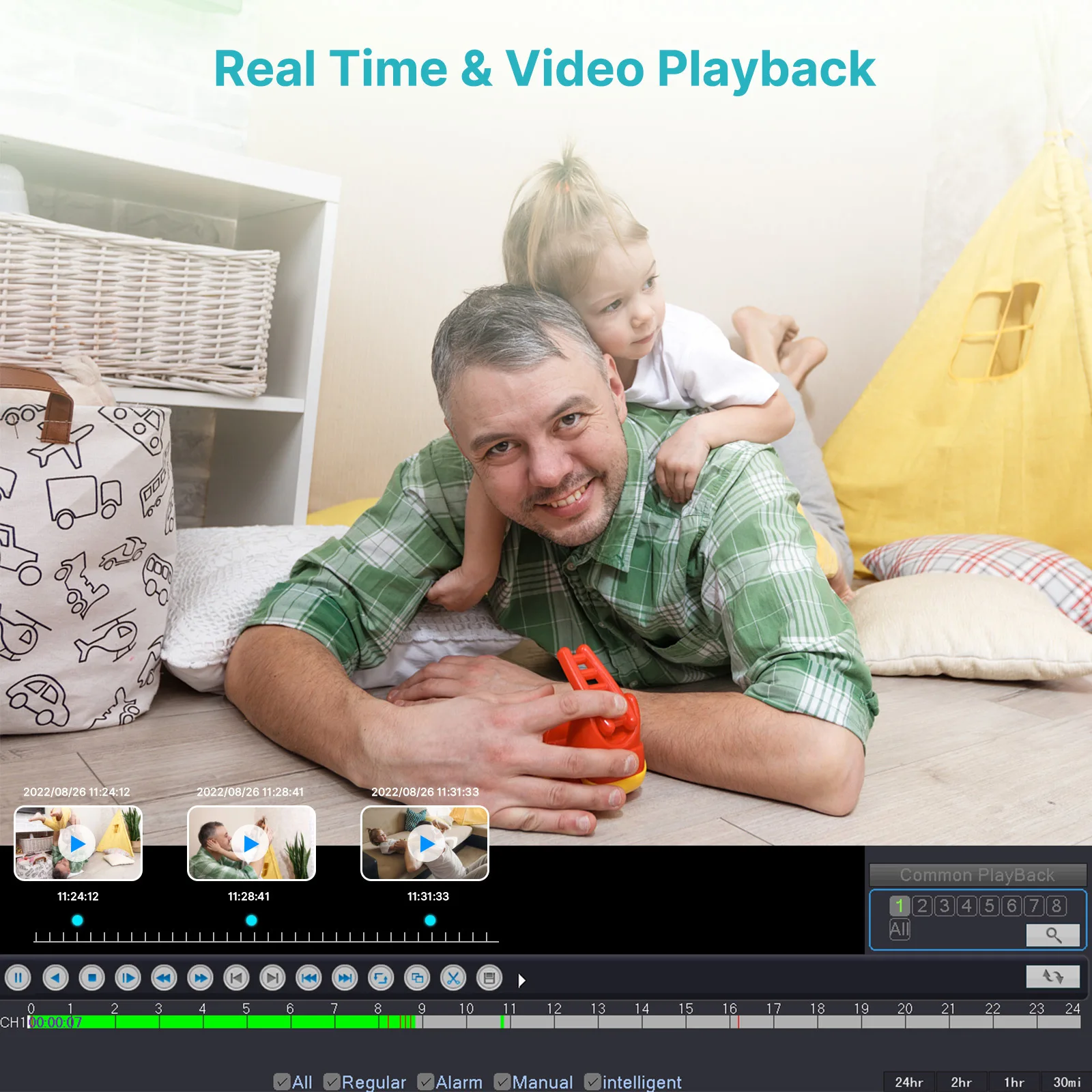Seek CH1 timeline to hour 5
This screenshot has height=1092, width=1092.
coord(247,1022)
